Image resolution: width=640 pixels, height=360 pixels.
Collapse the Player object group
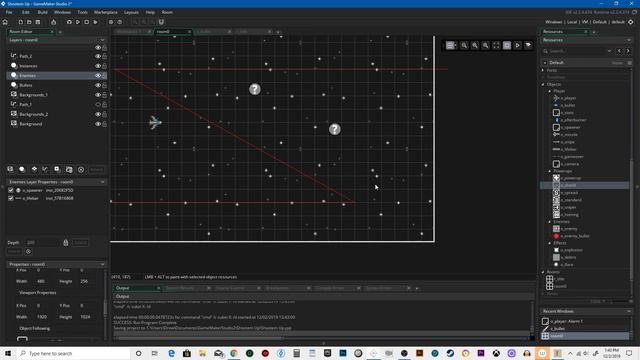click(550, 91)
